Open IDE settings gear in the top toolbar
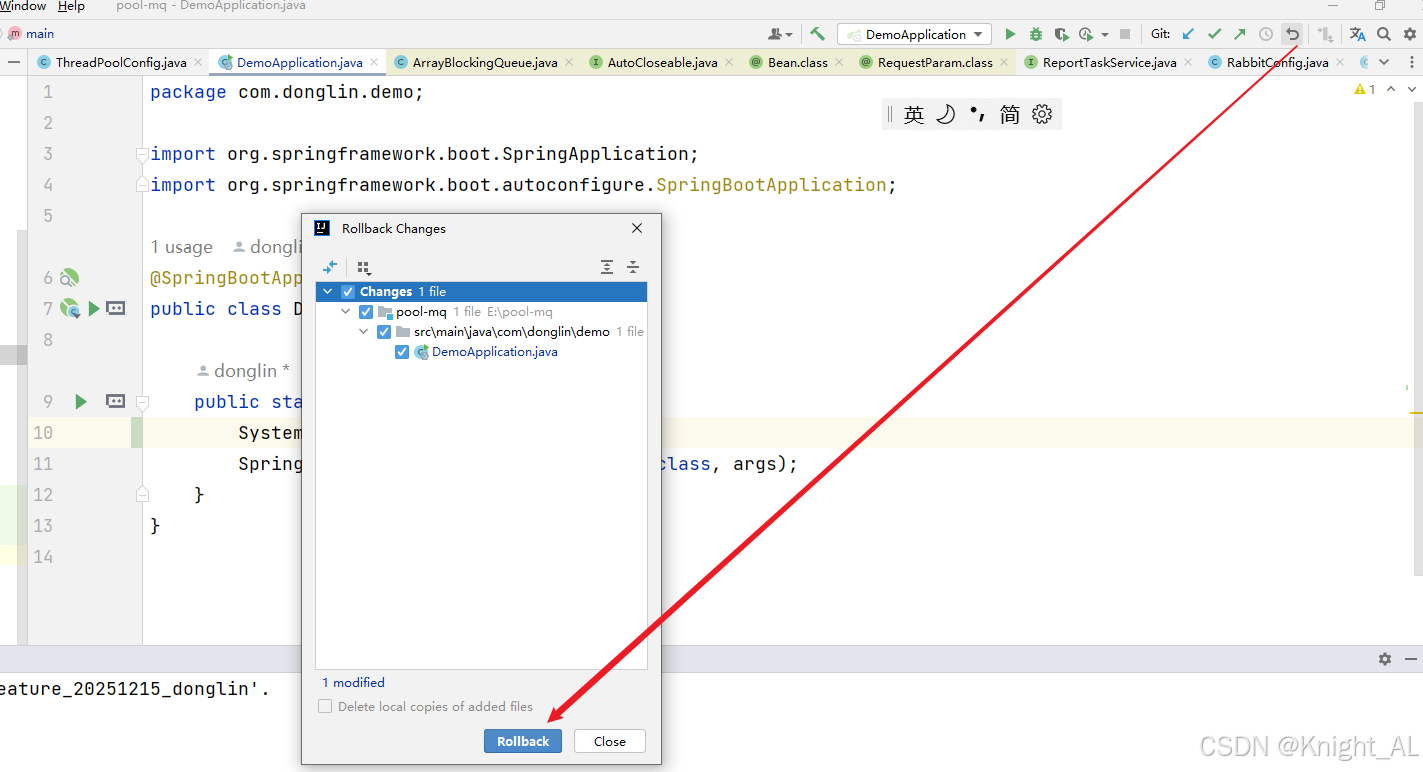Screen dimensions: 1423x772 tap(1410, 34)
